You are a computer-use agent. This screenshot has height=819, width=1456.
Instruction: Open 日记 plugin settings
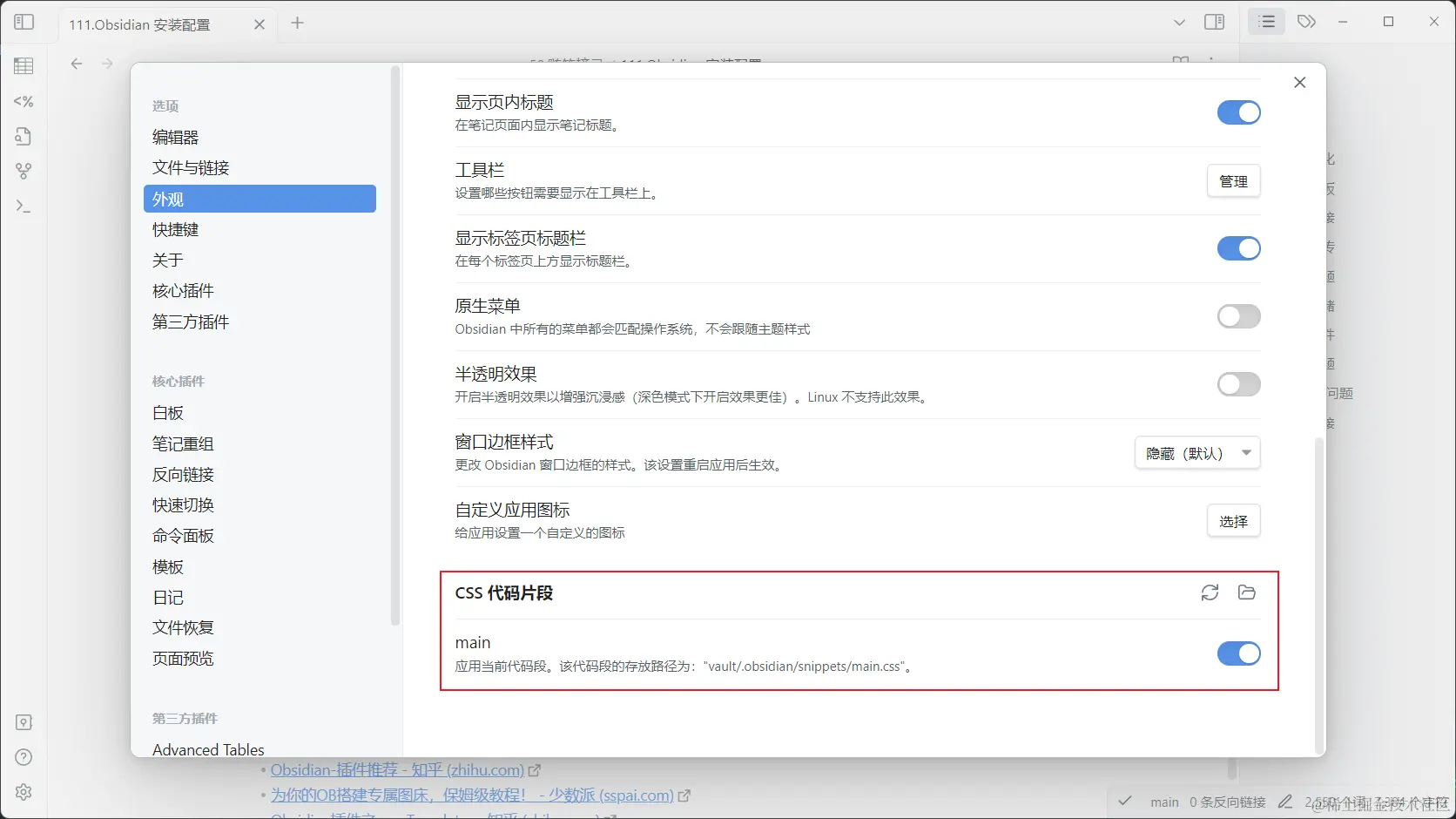260,597
